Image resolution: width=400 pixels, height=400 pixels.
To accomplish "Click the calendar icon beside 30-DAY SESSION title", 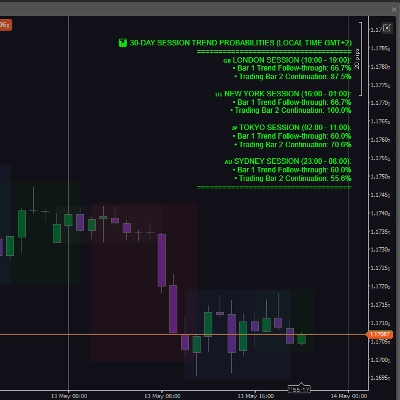I will pyautogui.click(x=123, y=43).
